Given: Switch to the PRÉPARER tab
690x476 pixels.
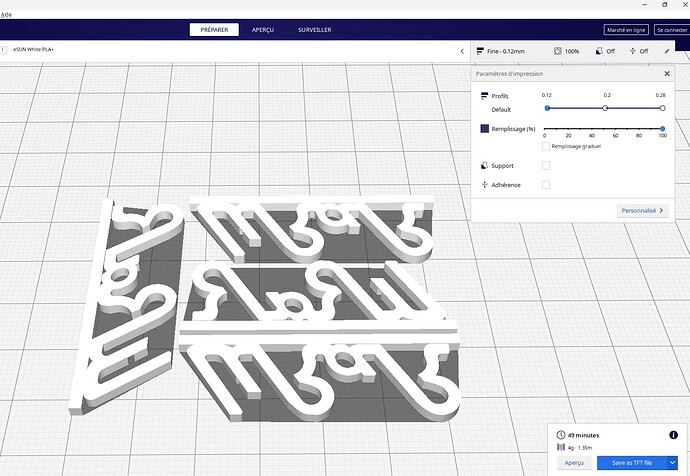Looking at the screenshot, I should [x=214, y=30].
